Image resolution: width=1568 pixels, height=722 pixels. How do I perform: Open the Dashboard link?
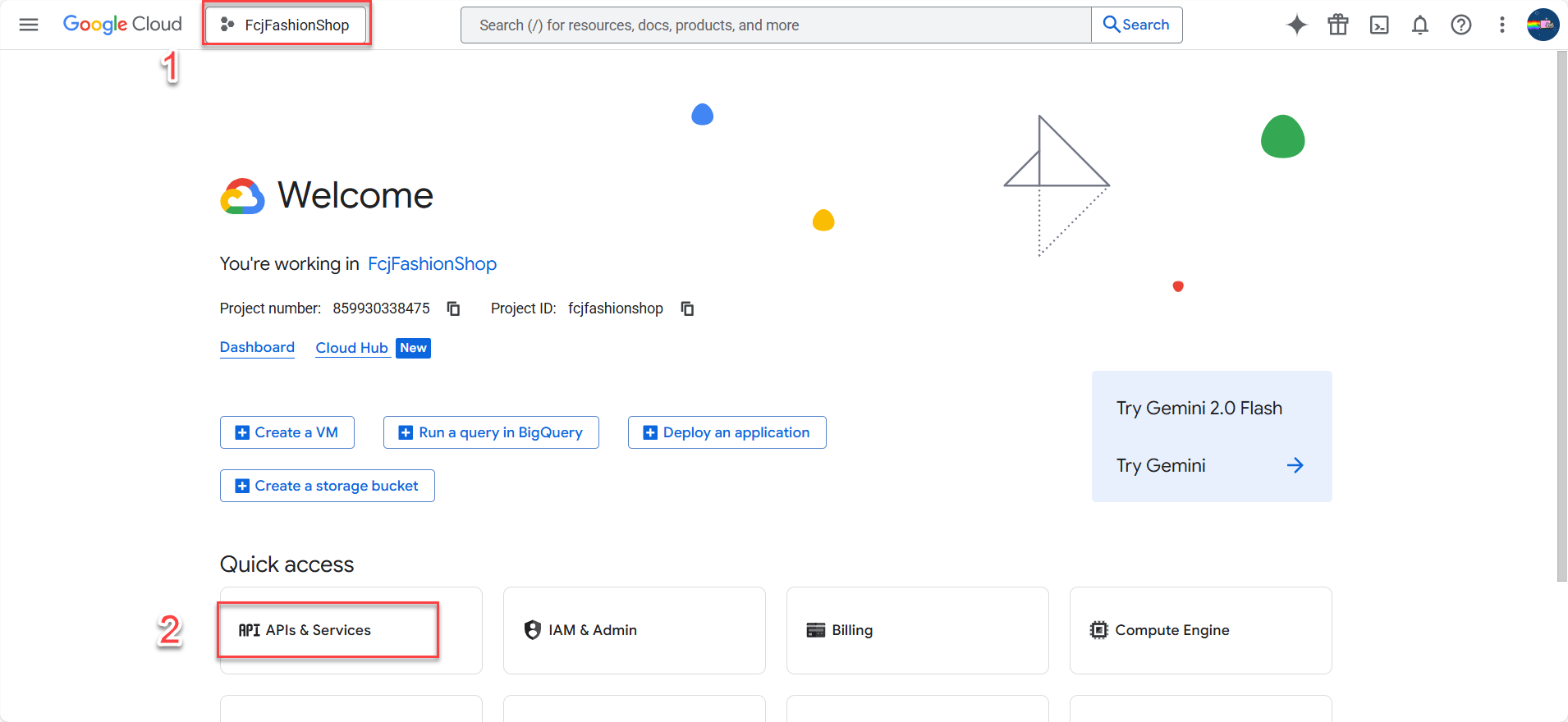click(x=257, y=348)
